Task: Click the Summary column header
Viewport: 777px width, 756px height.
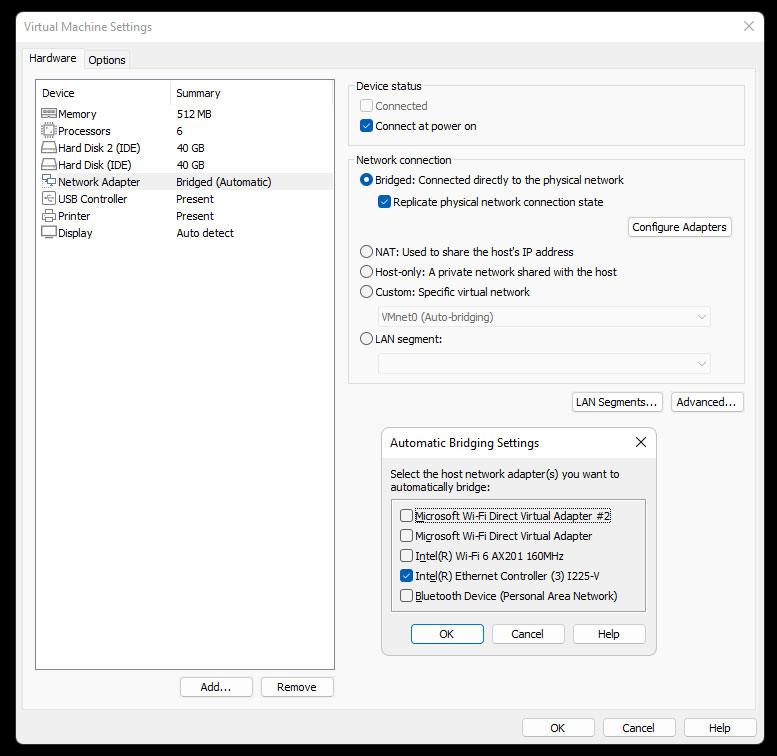Action: pos(198,93)
